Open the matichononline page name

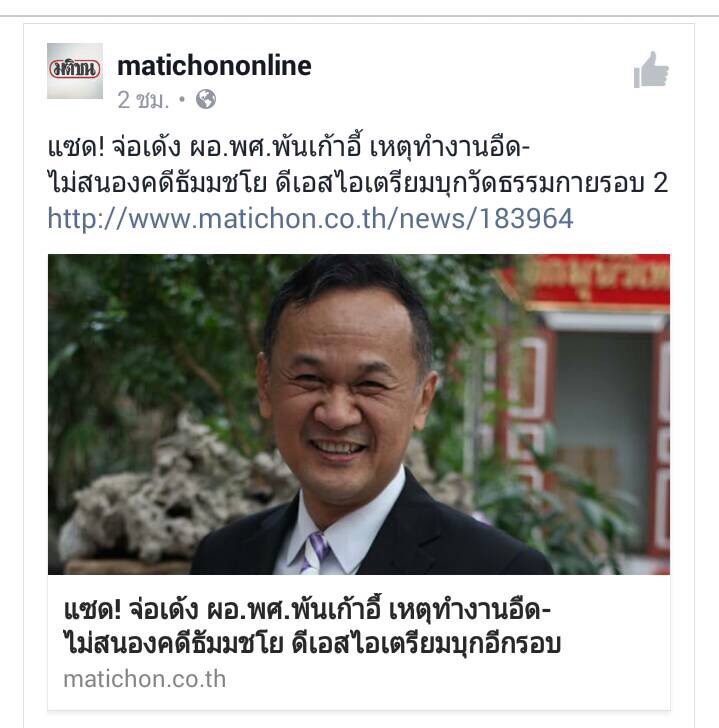coord(214,66)
